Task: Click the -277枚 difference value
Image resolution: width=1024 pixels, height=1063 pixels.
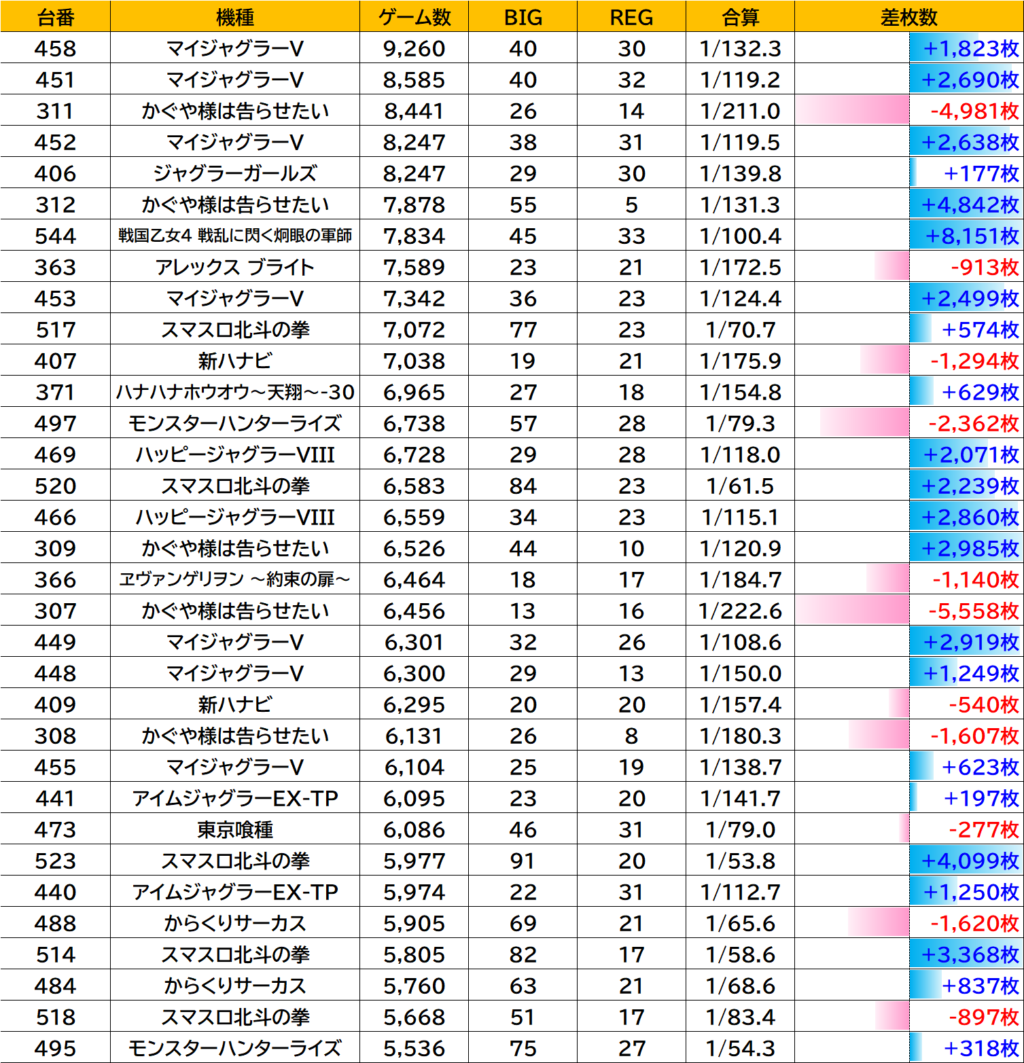Action: click(984, 828)
